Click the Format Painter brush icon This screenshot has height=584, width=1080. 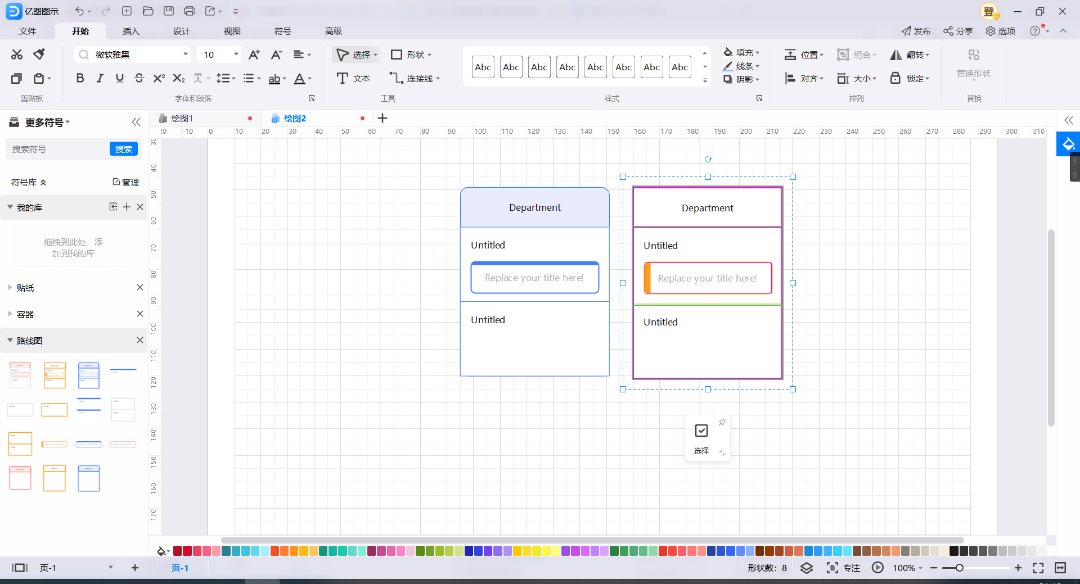[x=39, y=54]
